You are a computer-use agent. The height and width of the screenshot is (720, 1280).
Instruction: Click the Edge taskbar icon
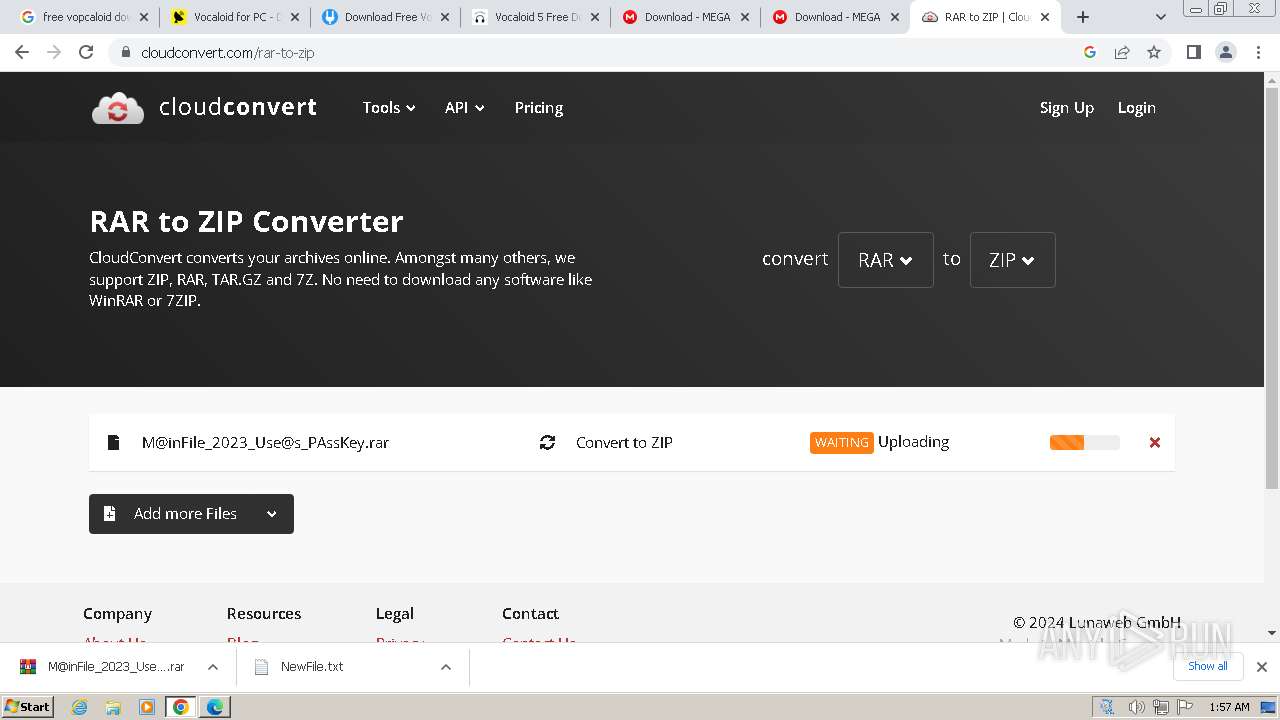click(x=215, y=707)
